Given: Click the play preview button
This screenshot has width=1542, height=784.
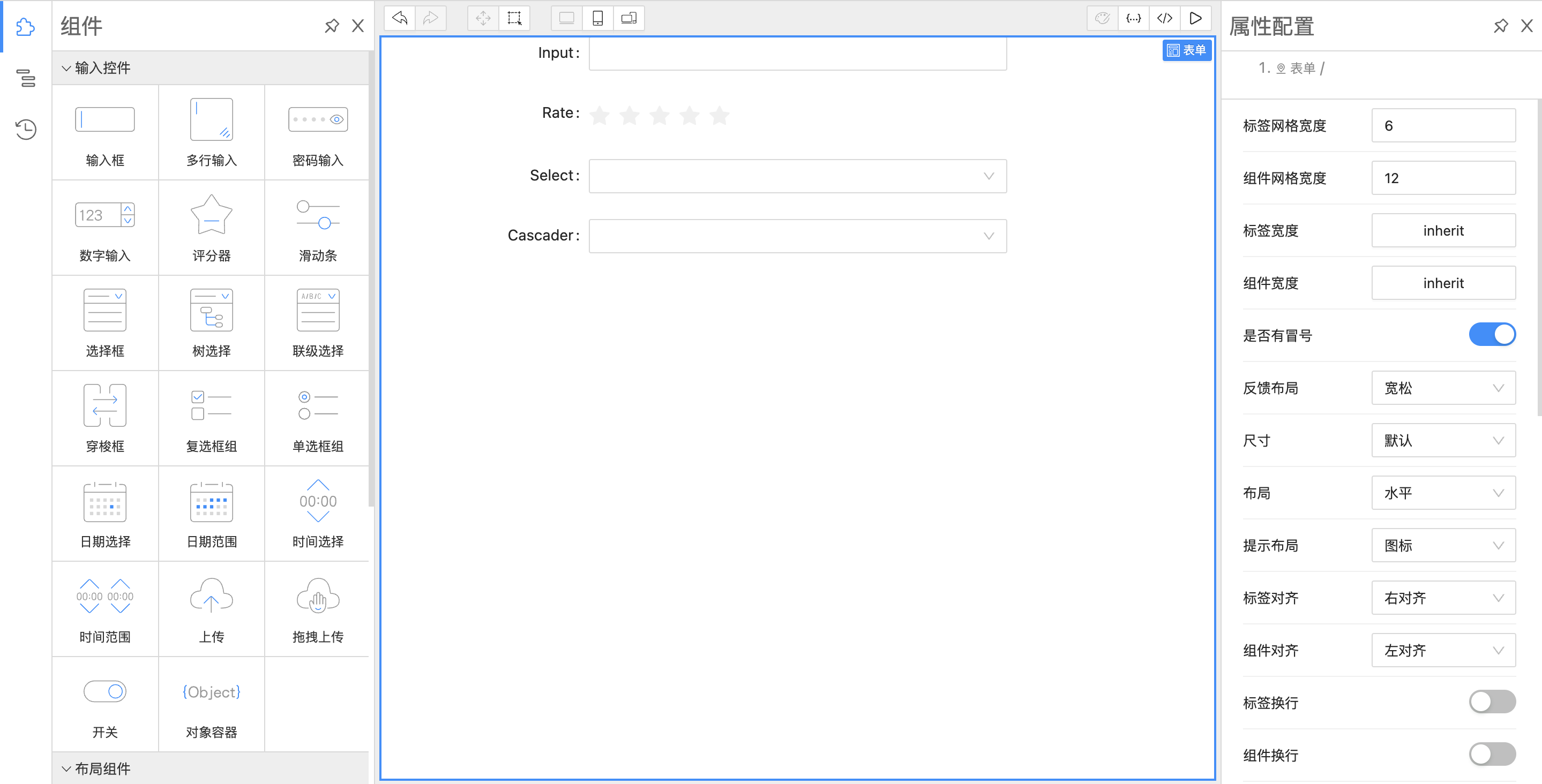Looking at the screenshot, I should tap(1195, 18).
